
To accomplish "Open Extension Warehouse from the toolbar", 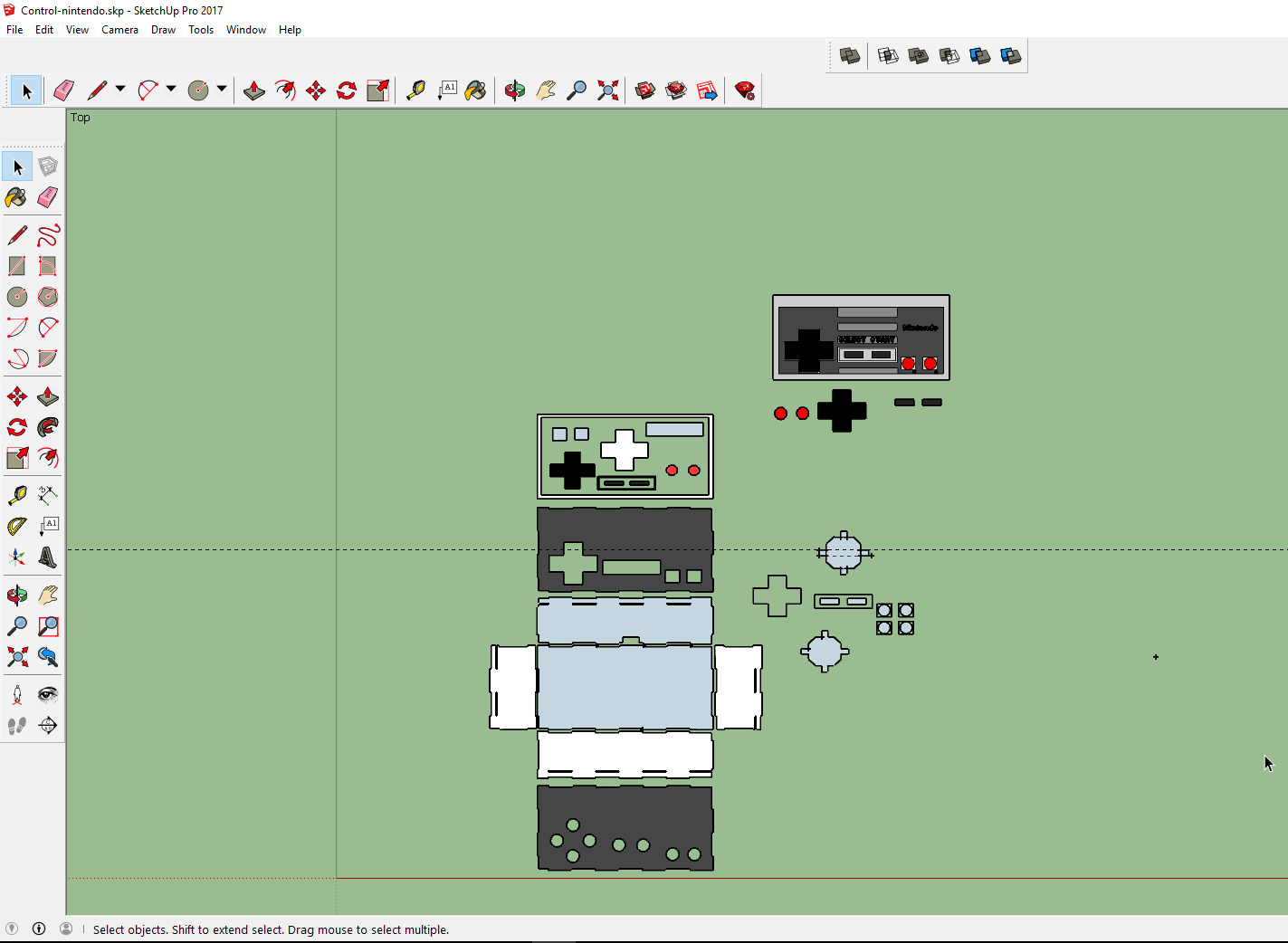I will [676, 90].
